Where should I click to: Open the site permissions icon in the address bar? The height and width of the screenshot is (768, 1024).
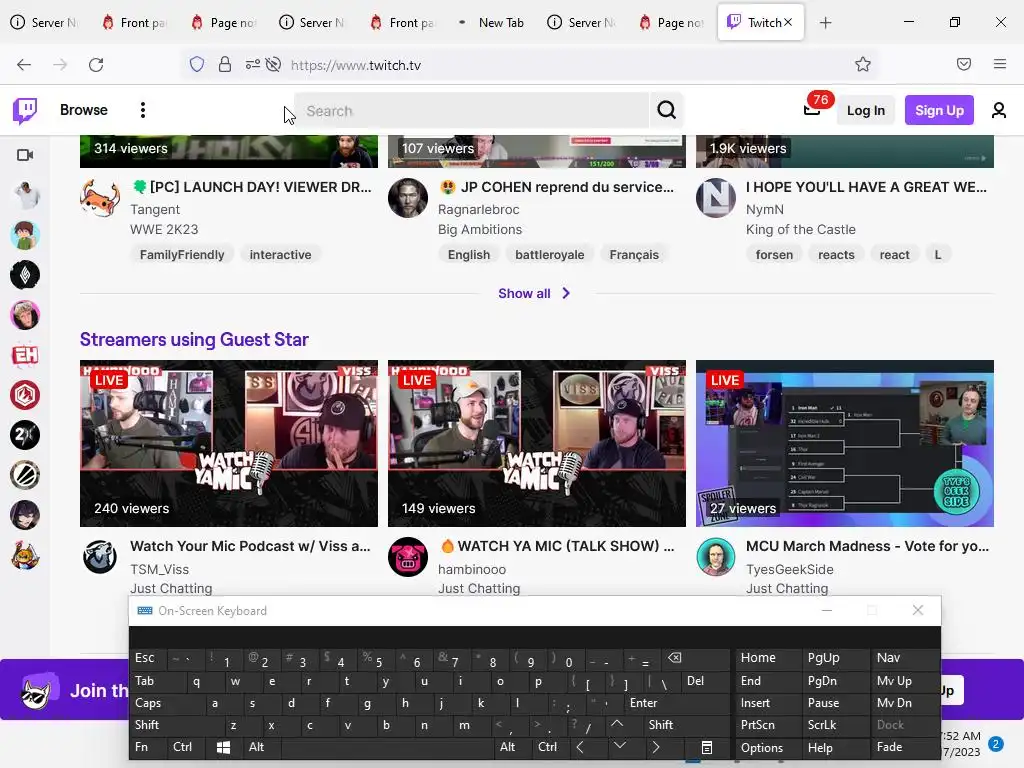pyautogui.click(x=253, y=65)
